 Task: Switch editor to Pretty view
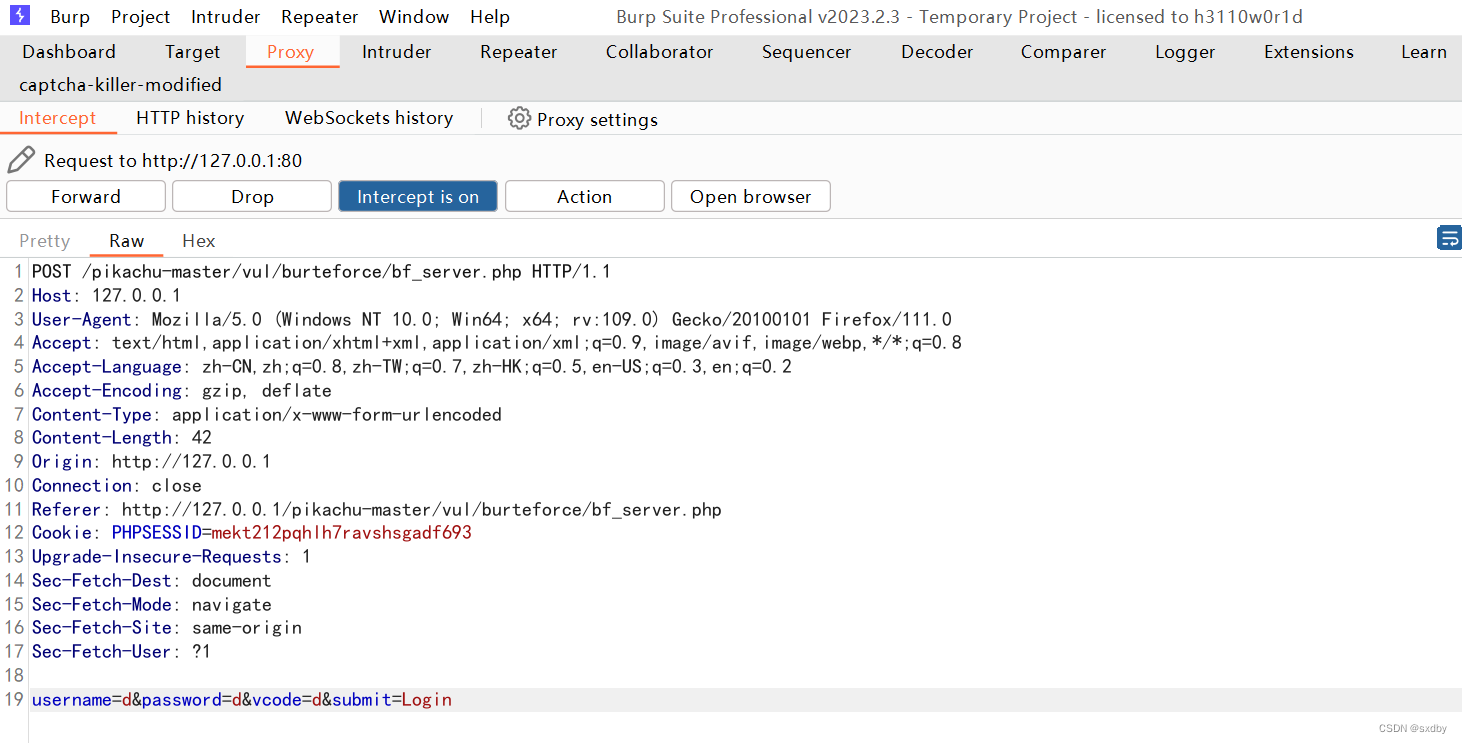[x=45, y=241]
